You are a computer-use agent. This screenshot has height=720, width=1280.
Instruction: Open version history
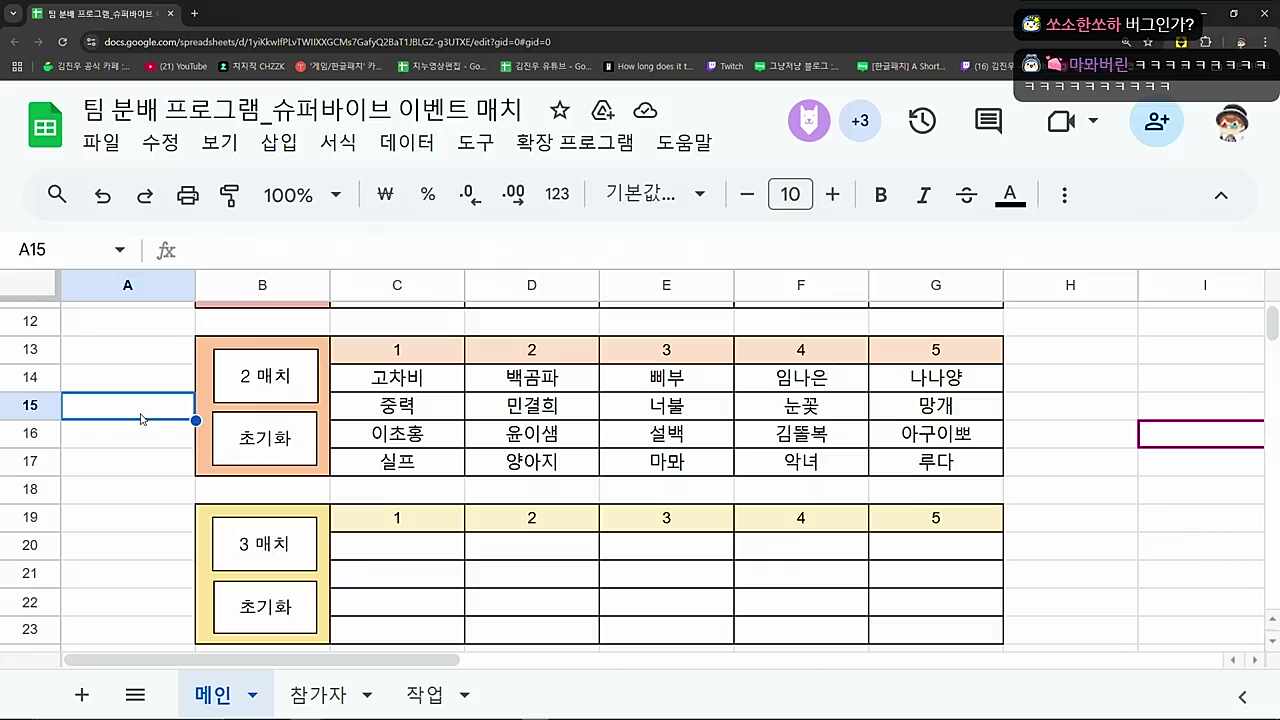point(922,121)
